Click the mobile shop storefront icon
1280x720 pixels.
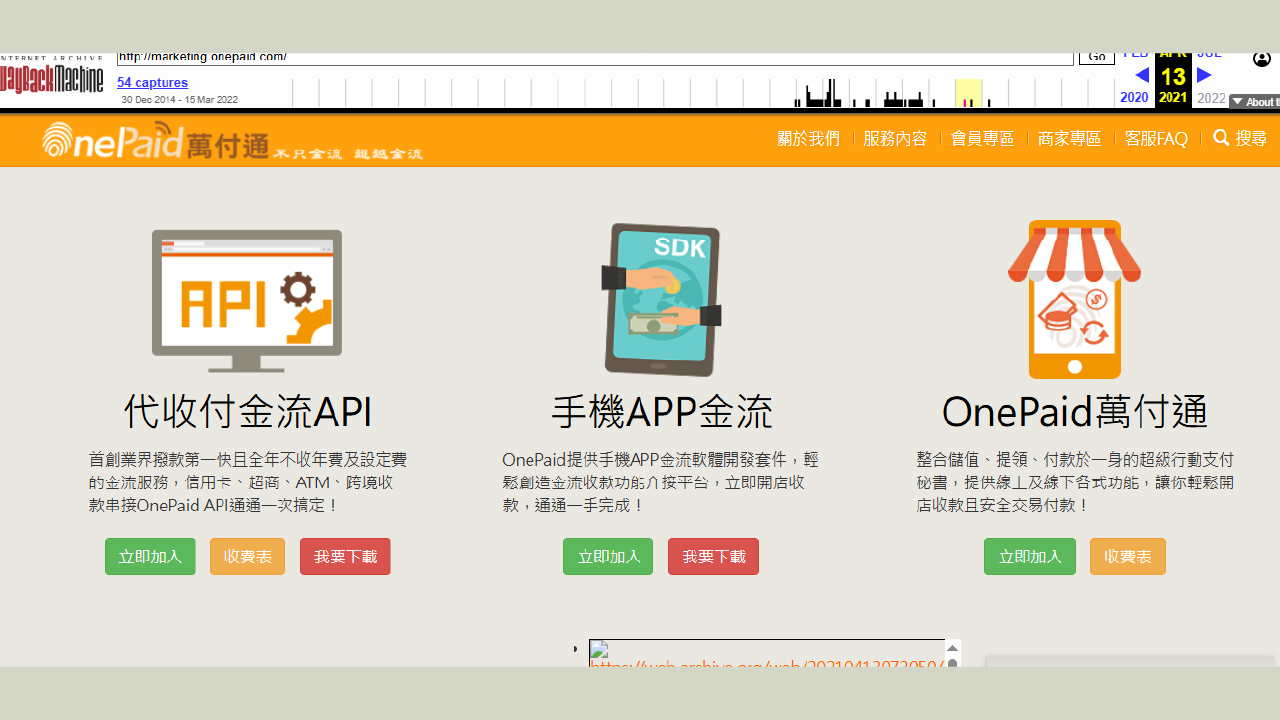1074,298
